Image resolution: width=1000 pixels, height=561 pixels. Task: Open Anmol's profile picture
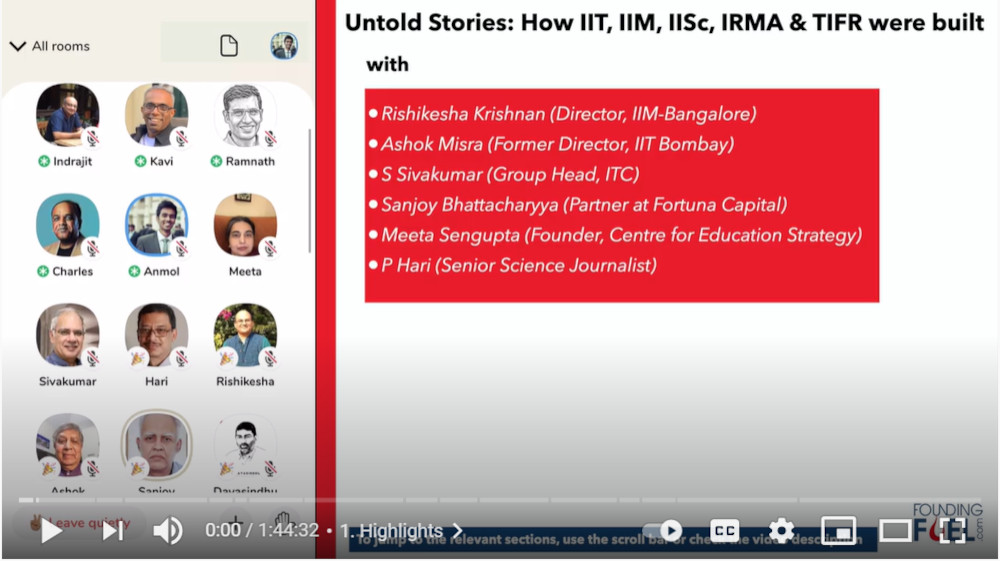[156, 225]
